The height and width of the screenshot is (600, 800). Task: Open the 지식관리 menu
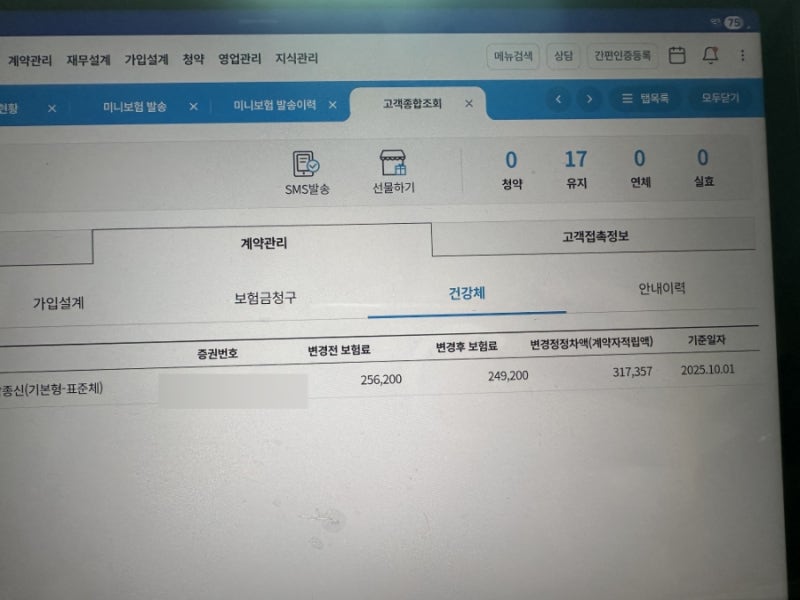(x=296, y=58)
